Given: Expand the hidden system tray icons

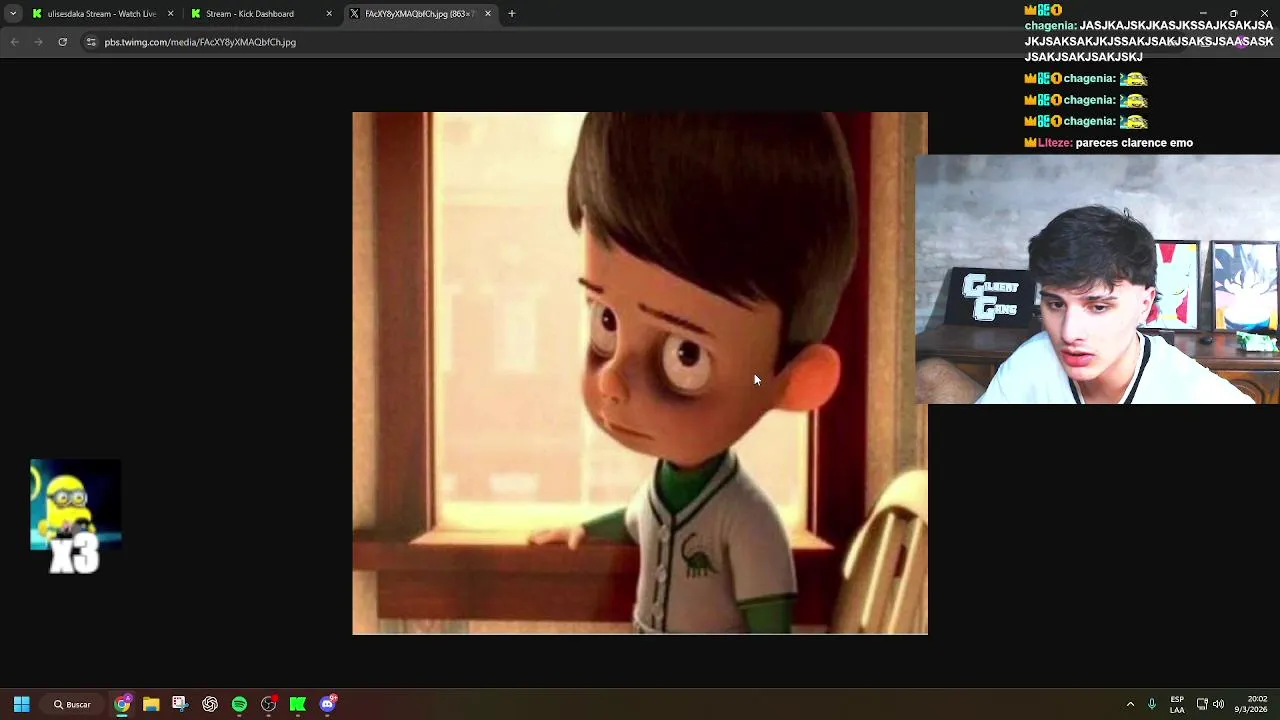Looking at the screenshot, I should pos(1130,704).
